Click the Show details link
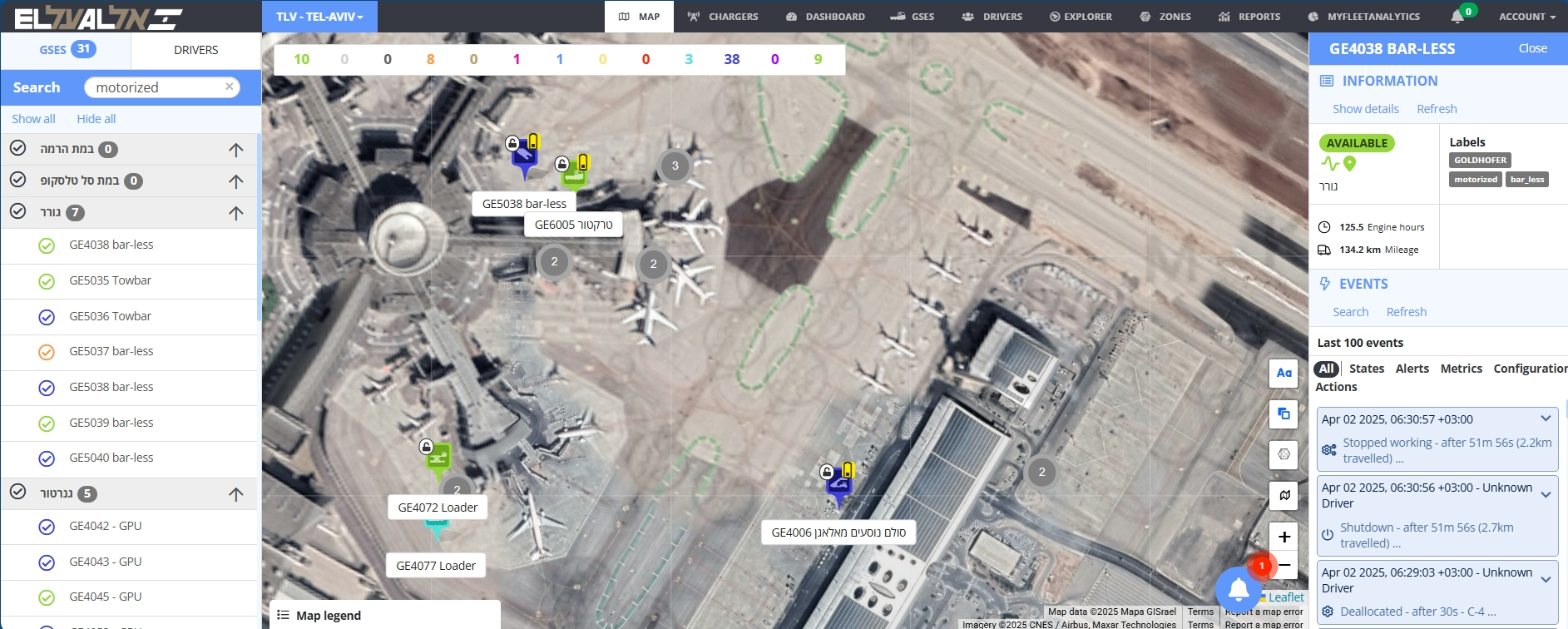1568x629 pixels. 1365,109
